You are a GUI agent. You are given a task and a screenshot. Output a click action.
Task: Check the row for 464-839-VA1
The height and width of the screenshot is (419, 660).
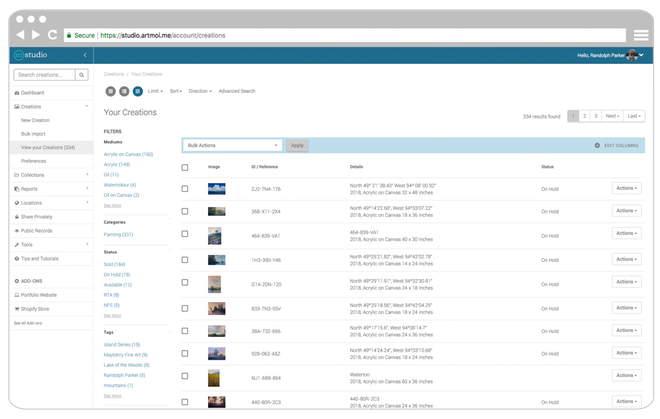pos(185,234)
